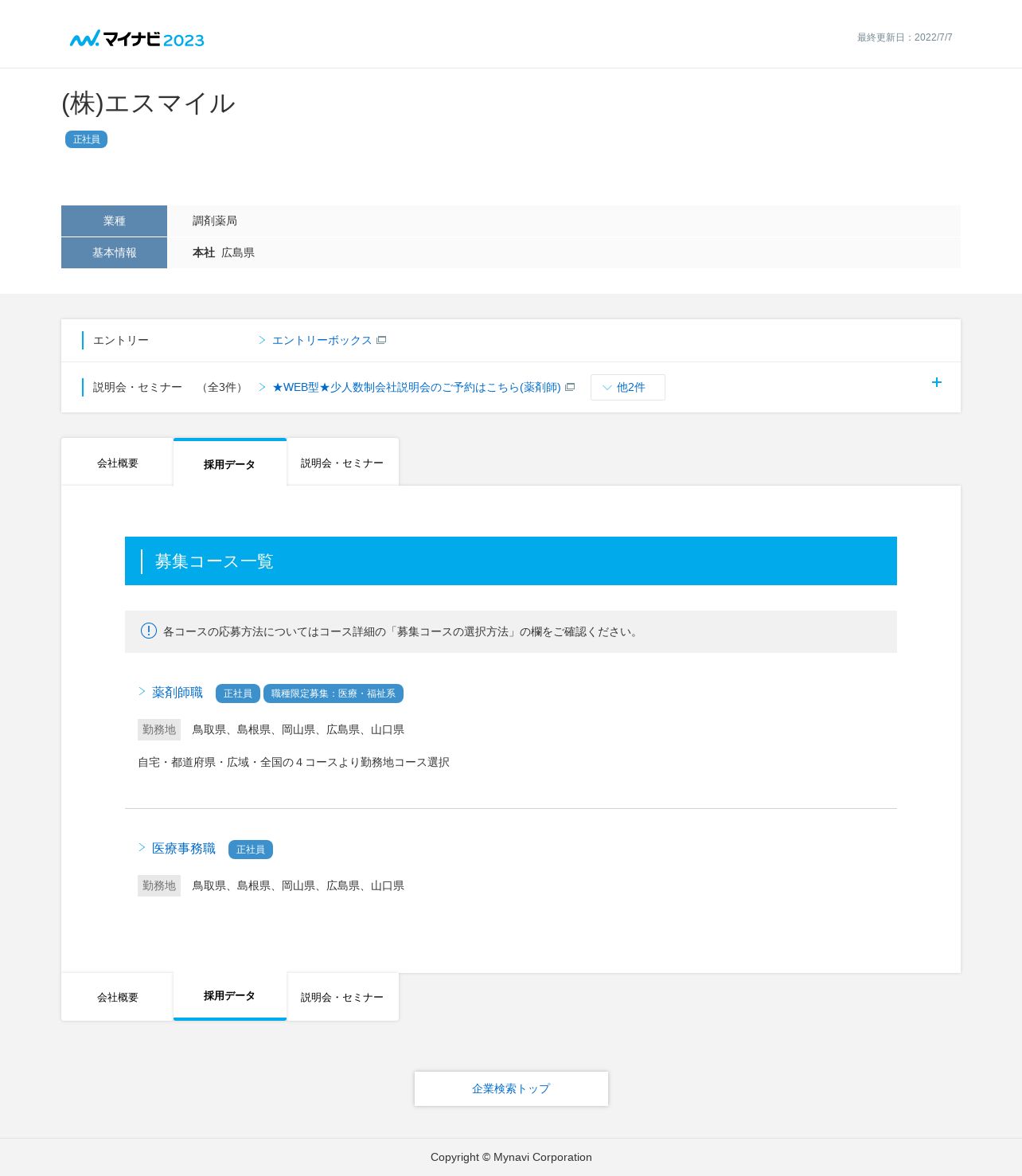Open the 他2件 dropdown
Image resolution: width=1022 pixels, height=1176 pixels.
coord(627,387)
